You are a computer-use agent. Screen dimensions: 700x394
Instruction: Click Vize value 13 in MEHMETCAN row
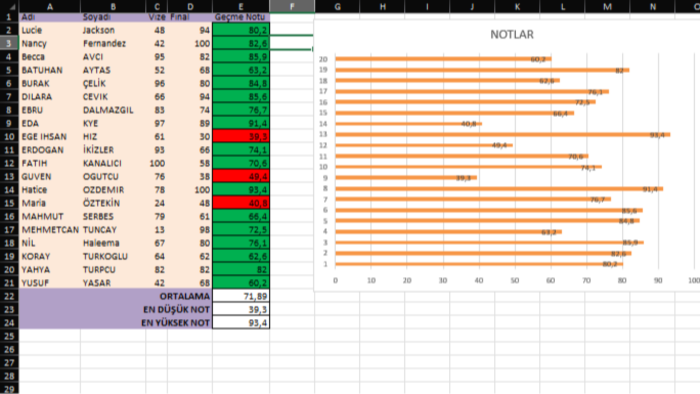(x=157, y=230)
